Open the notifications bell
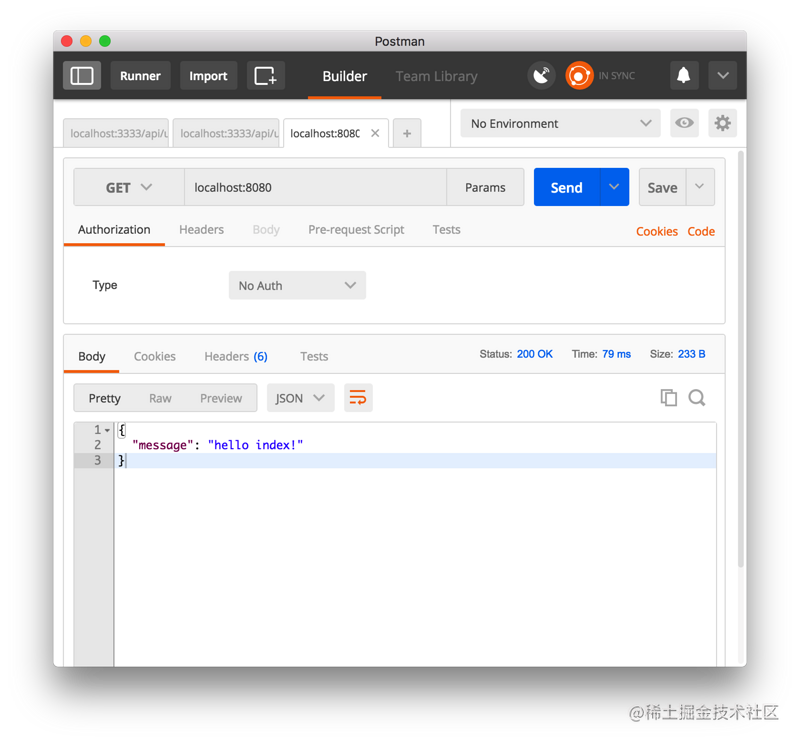 point(683,76)
